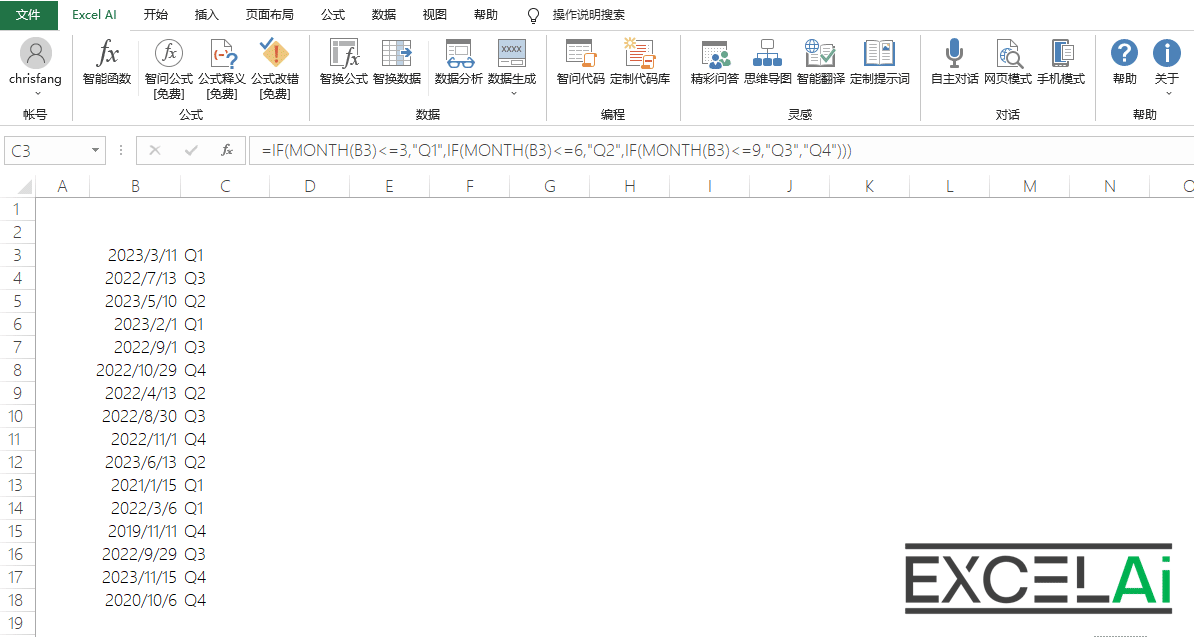
Task: Expand the 关于 about dropdown
Action: [1167, 93]
